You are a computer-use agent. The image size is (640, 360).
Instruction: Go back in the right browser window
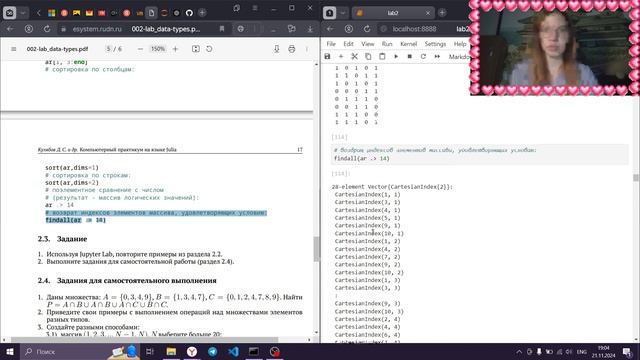[330, 29]
